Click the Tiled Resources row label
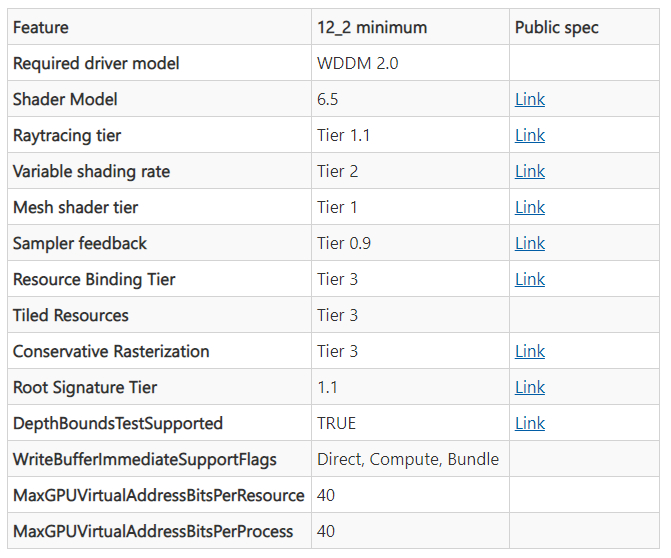The image size is (671, 558). pyautogui.click(x=71, y=316)
